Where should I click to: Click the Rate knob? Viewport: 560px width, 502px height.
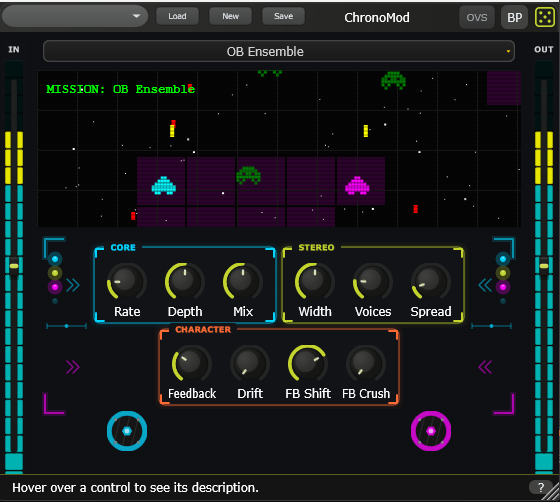tap(127, 282)
